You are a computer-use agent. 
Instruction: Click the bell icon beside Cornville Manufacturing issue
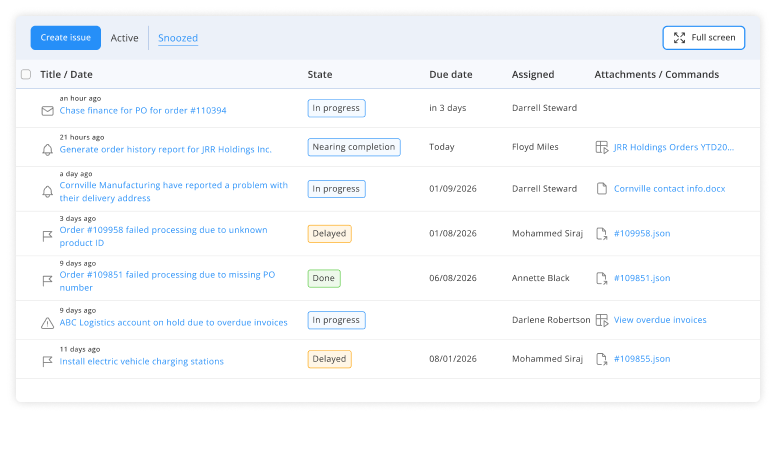pyautogui.click(x=48, y=191)
